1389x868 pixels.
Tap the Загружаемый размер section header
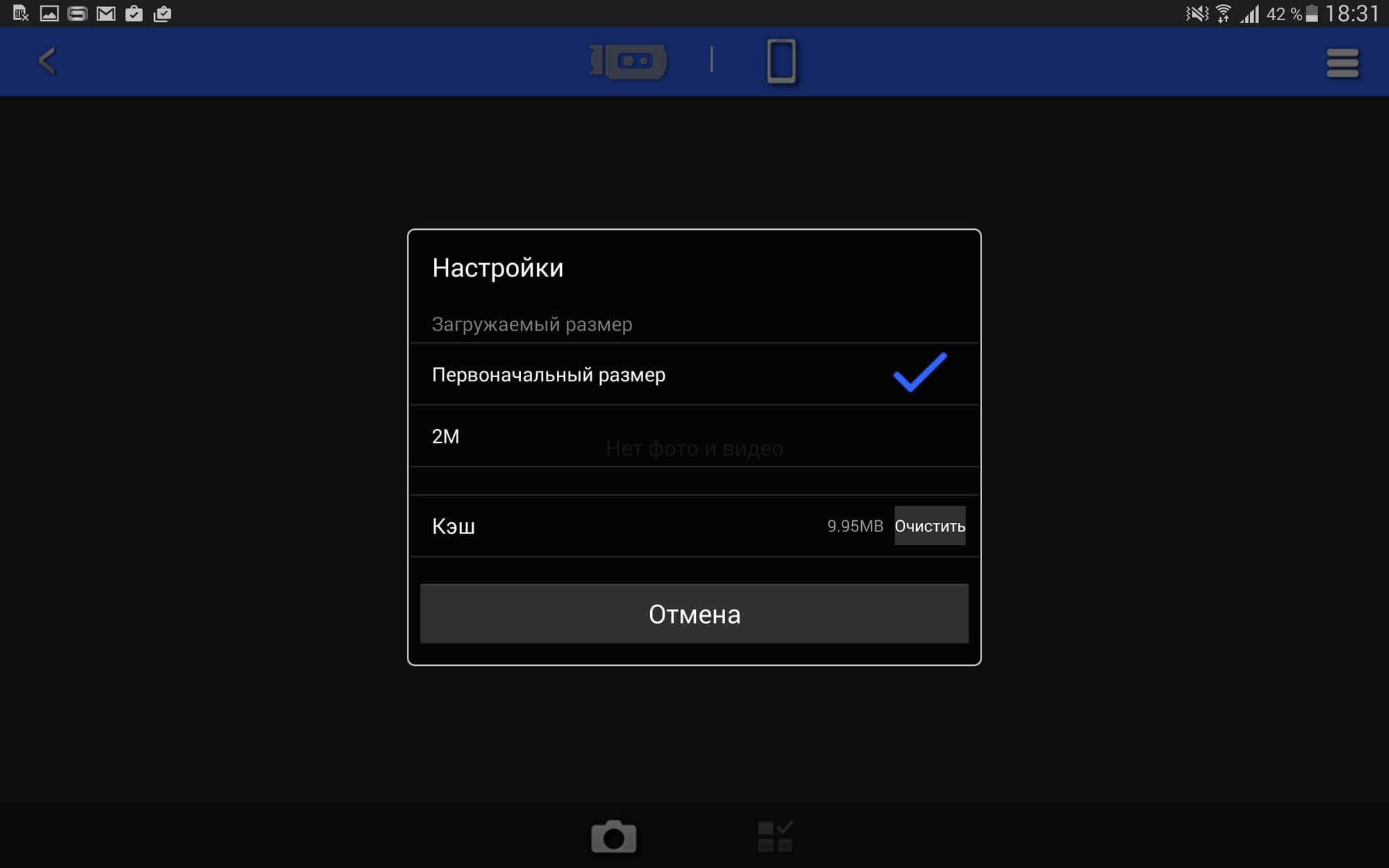(x=532, y=324)
